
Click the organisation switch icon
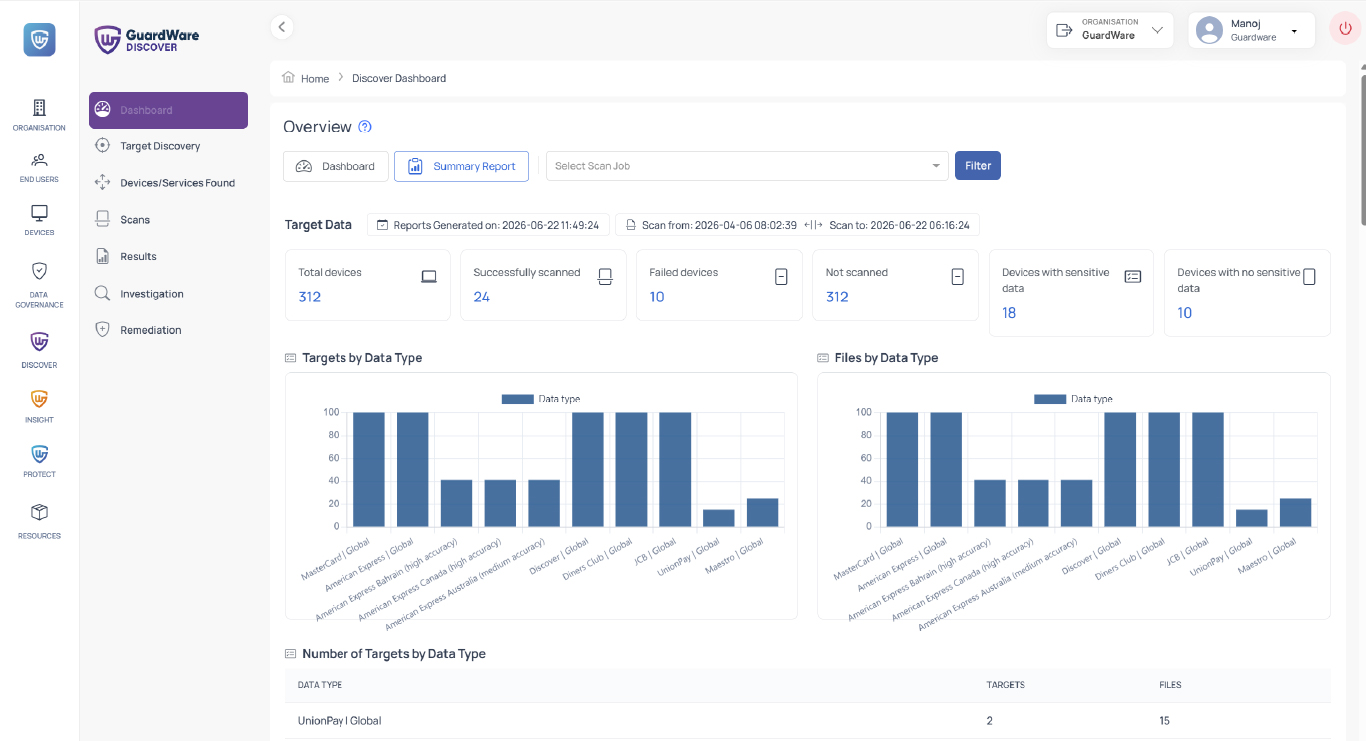[1065, 30]
